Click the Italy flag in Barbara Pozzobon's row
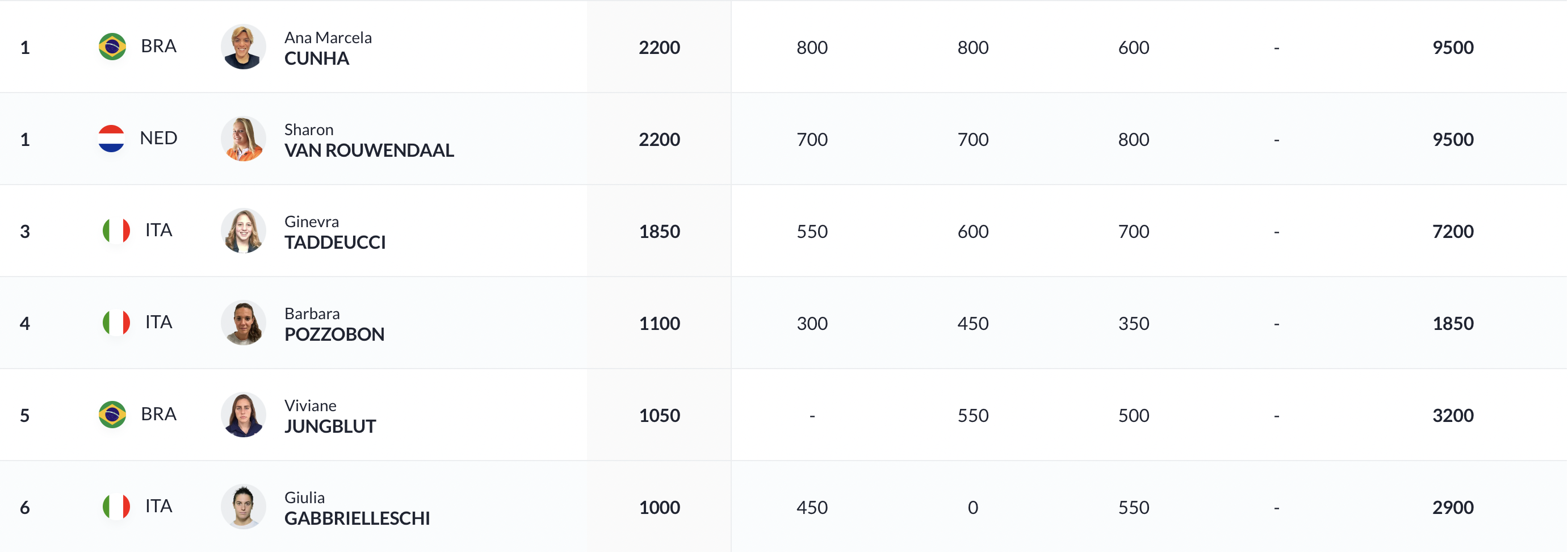 click(x=116, y=323)
